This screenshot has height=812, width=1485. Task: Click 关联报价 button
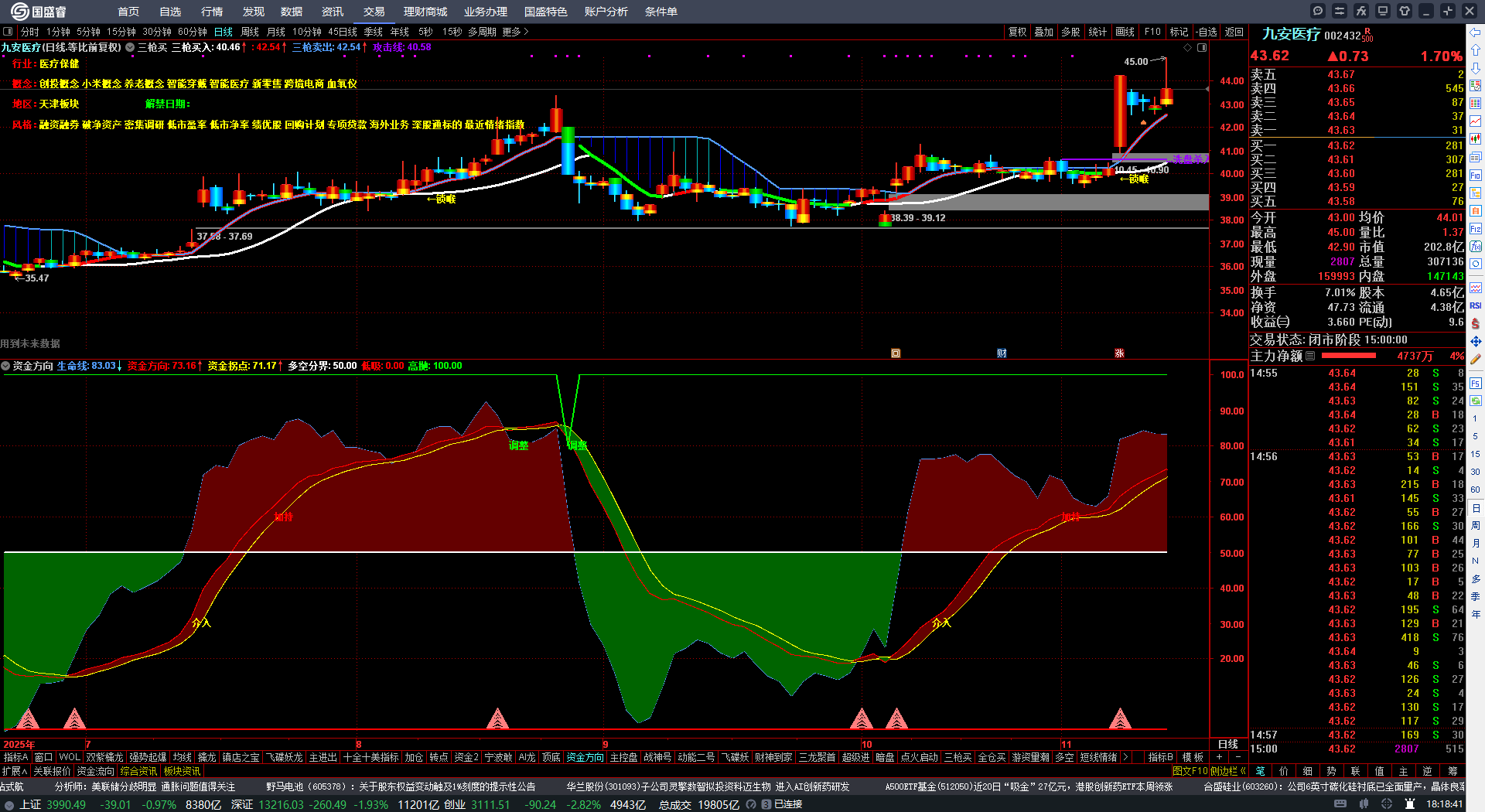click(52, 771)
